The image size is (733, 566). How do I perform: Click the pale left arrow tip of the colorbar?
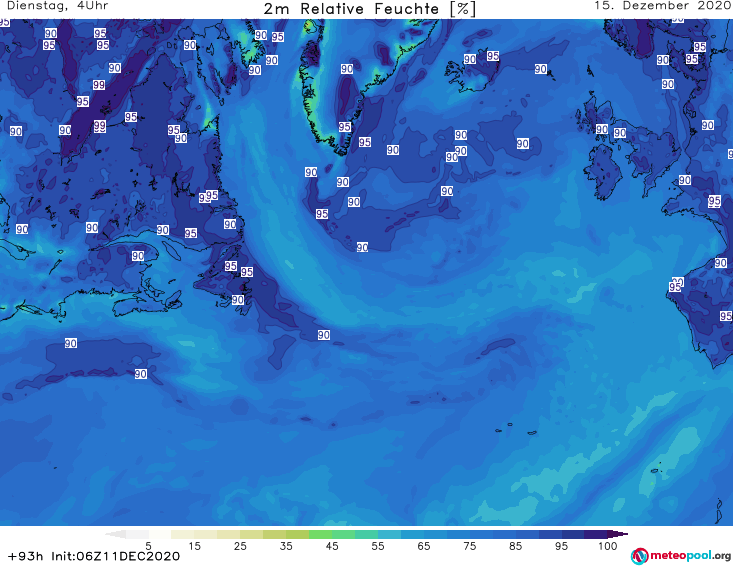coord(115,534)
